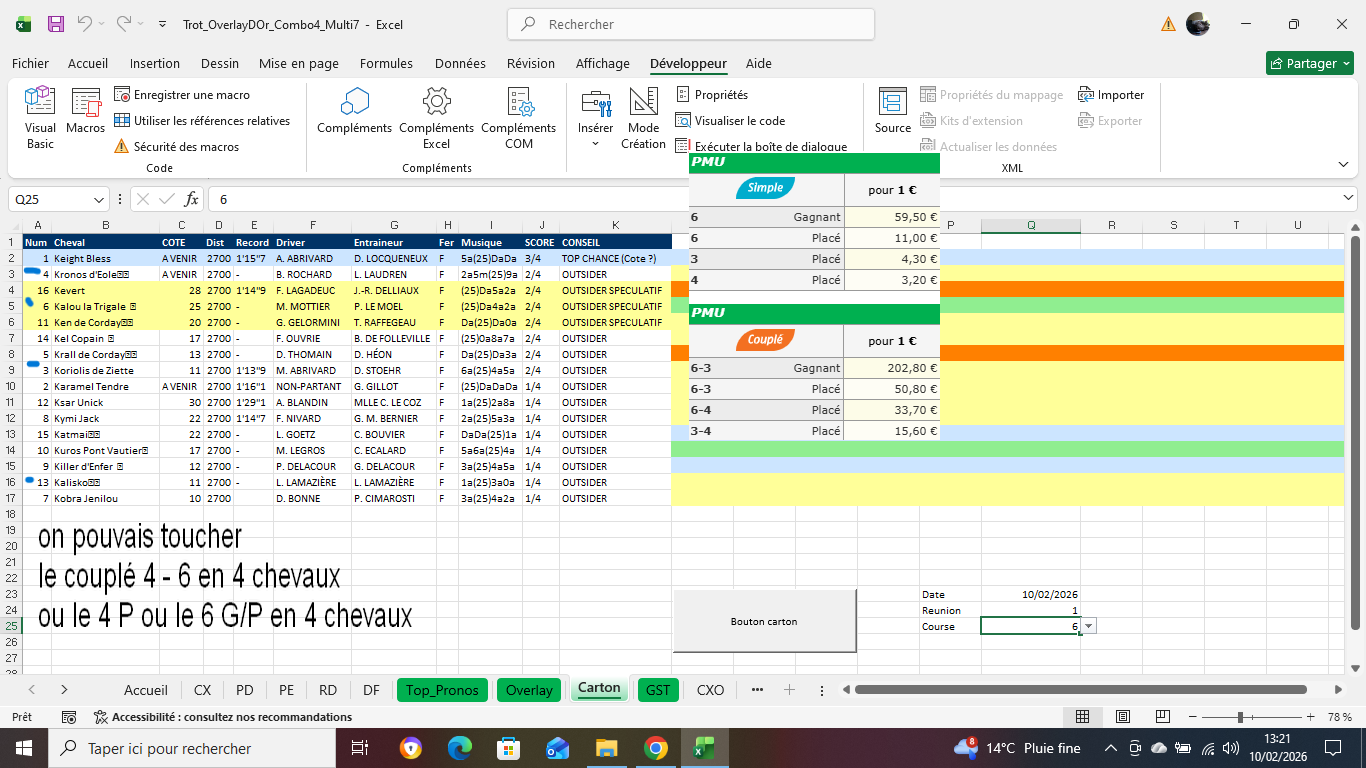Image resolution: width=1366 pixels, height=768 pixels.
Task: Open the Visual Basic editor
Action: [40, 118]
